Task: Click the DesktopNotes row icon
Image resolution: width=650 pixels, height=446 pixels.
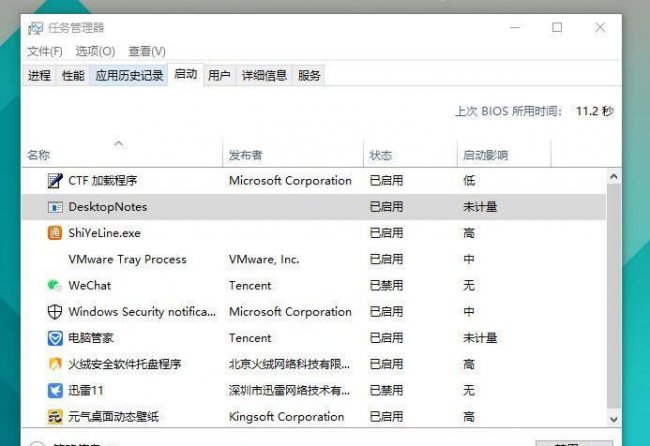Action: click(55, 207)
